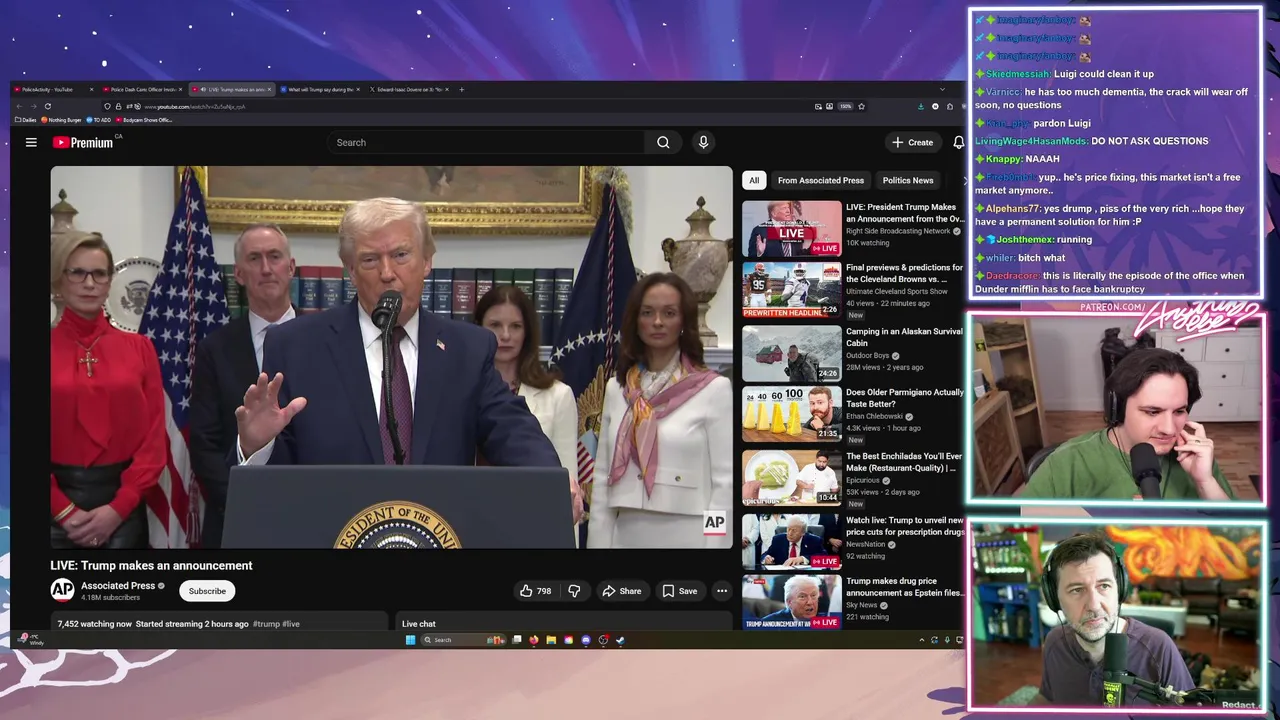Screen dimensions: 1280x720
Task: Switch to Police Dash Cam browser tab
Action: 143,89
